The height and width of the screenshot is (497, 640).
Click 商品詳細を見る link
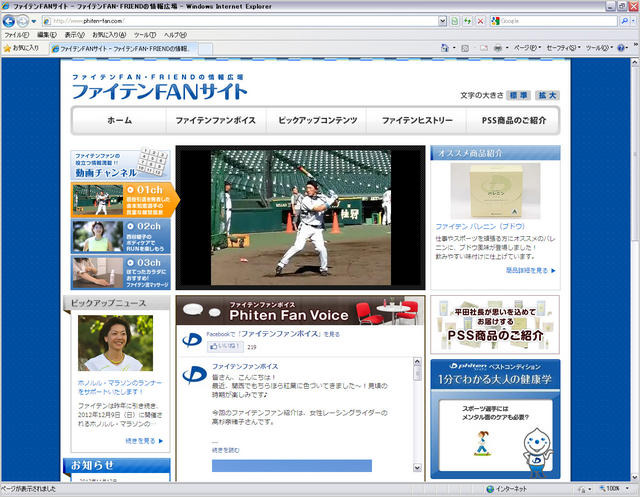point(530,271)
